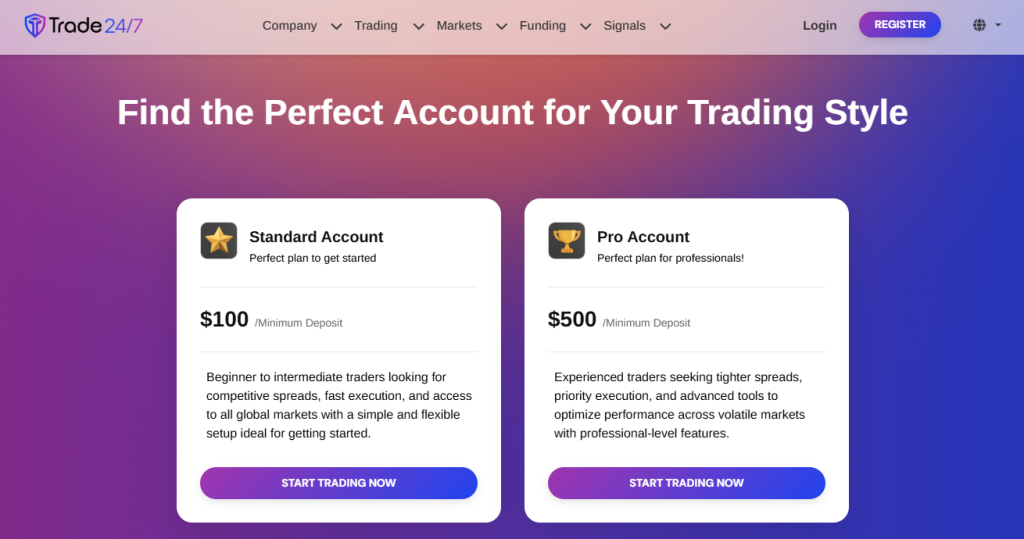Expand the Funding menu chevron

(585, 26)
